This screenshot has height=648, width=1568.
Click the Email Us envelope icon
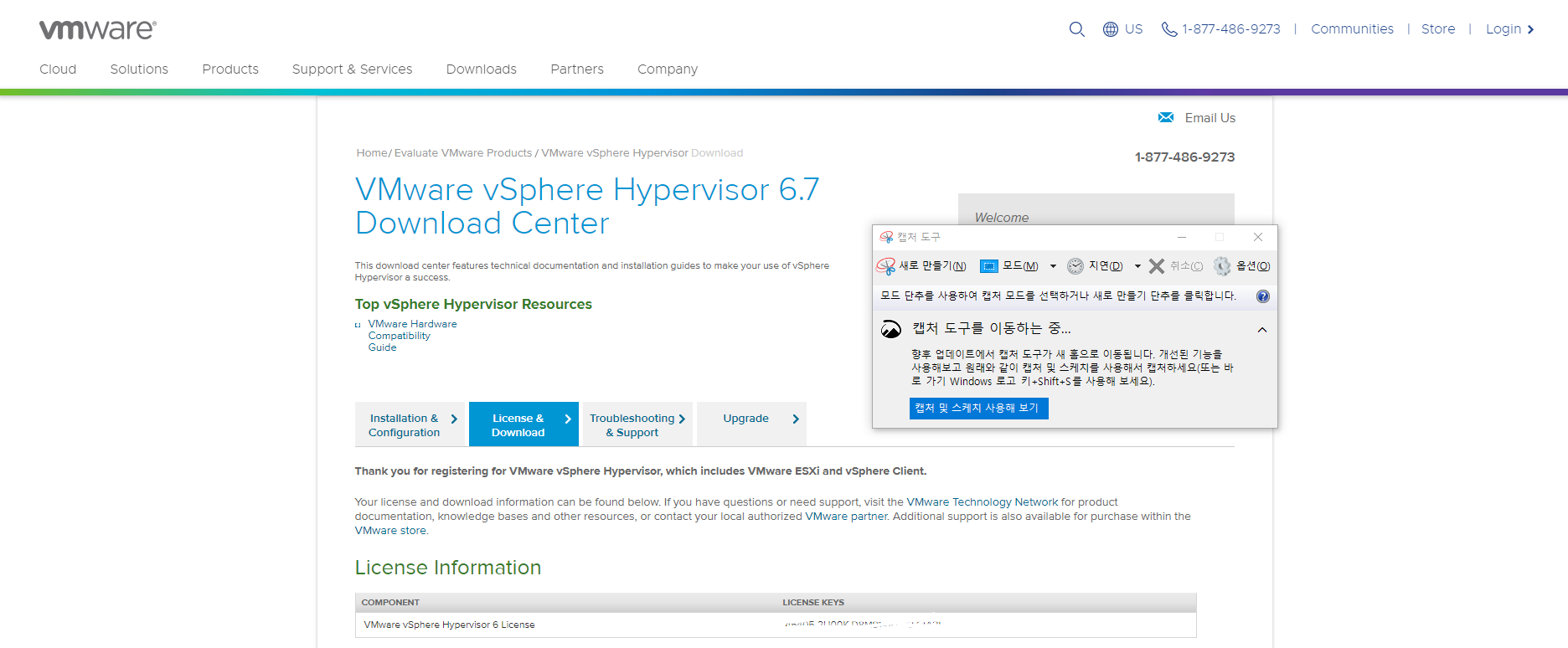point(1166,117)
